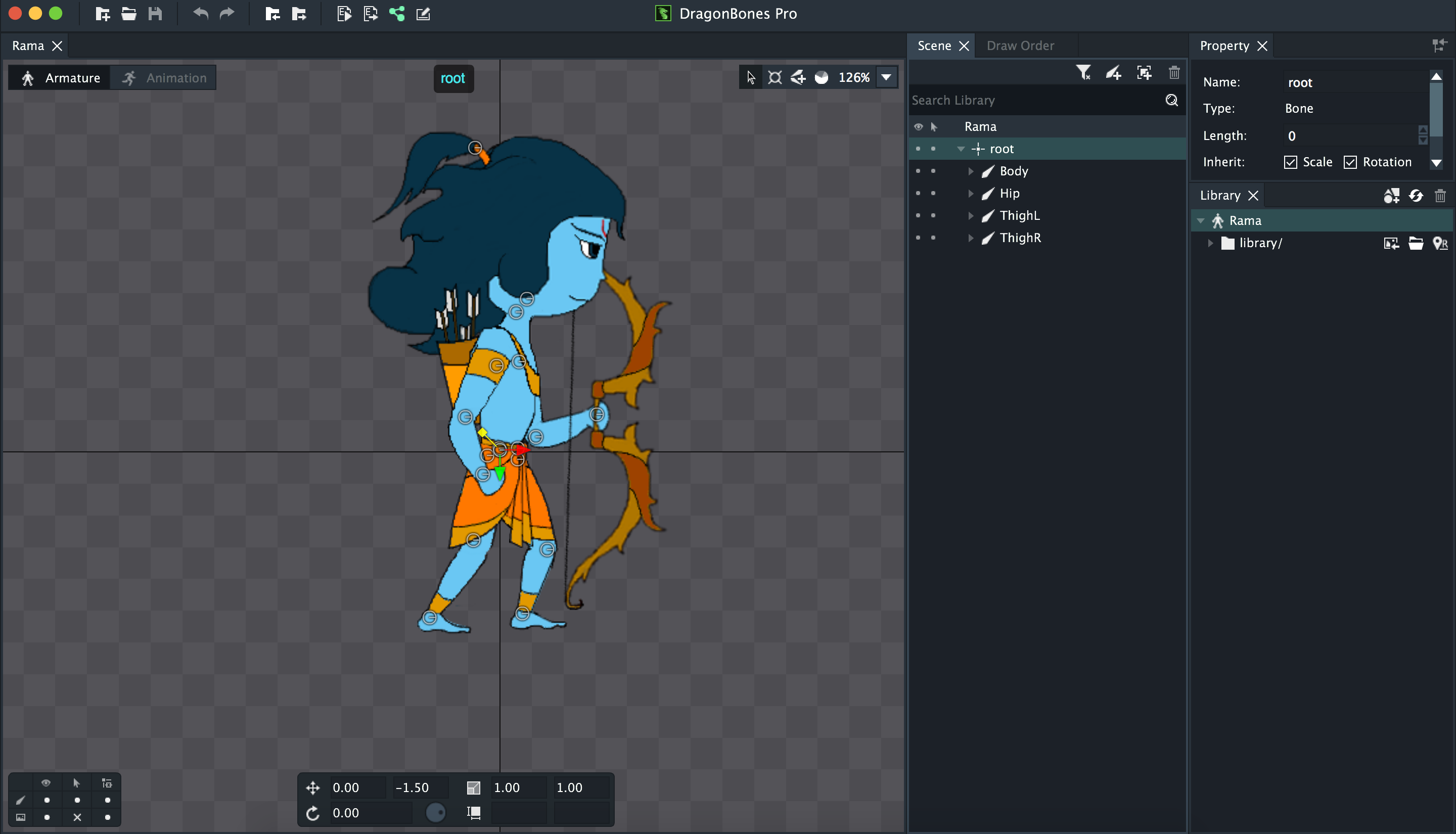Collapse Rama armature in Library panel
This screenshot has width=1456, height=834.
1201,220
